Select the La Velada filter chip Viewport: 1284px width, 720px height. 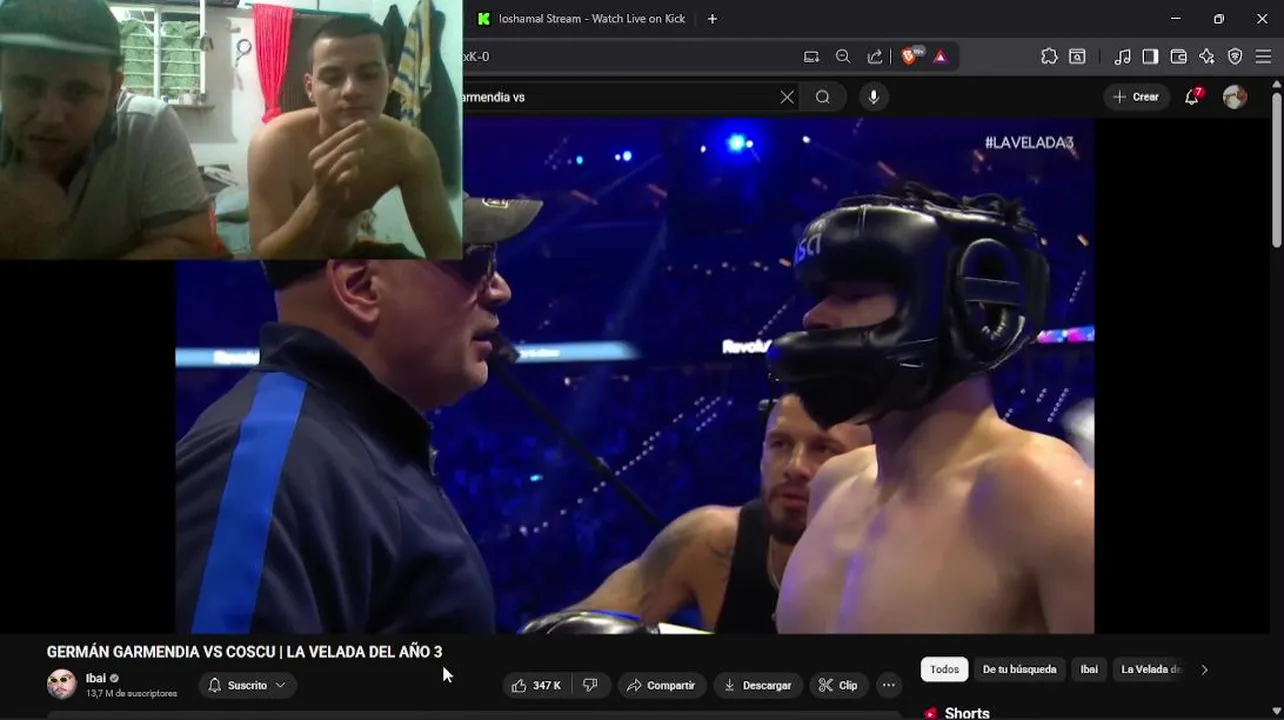click(1152, 669)
